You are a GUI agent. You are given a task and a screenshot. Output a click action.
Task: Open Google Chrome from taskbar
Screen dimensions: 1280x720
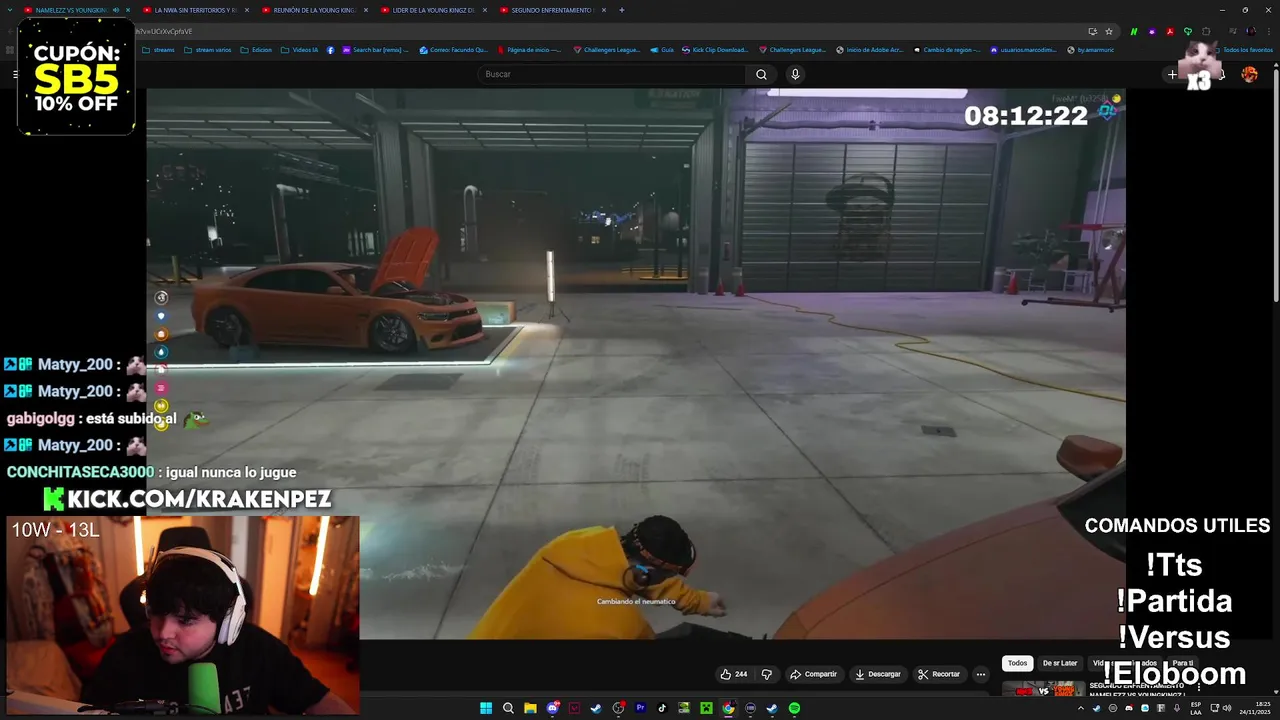[728, 708]
